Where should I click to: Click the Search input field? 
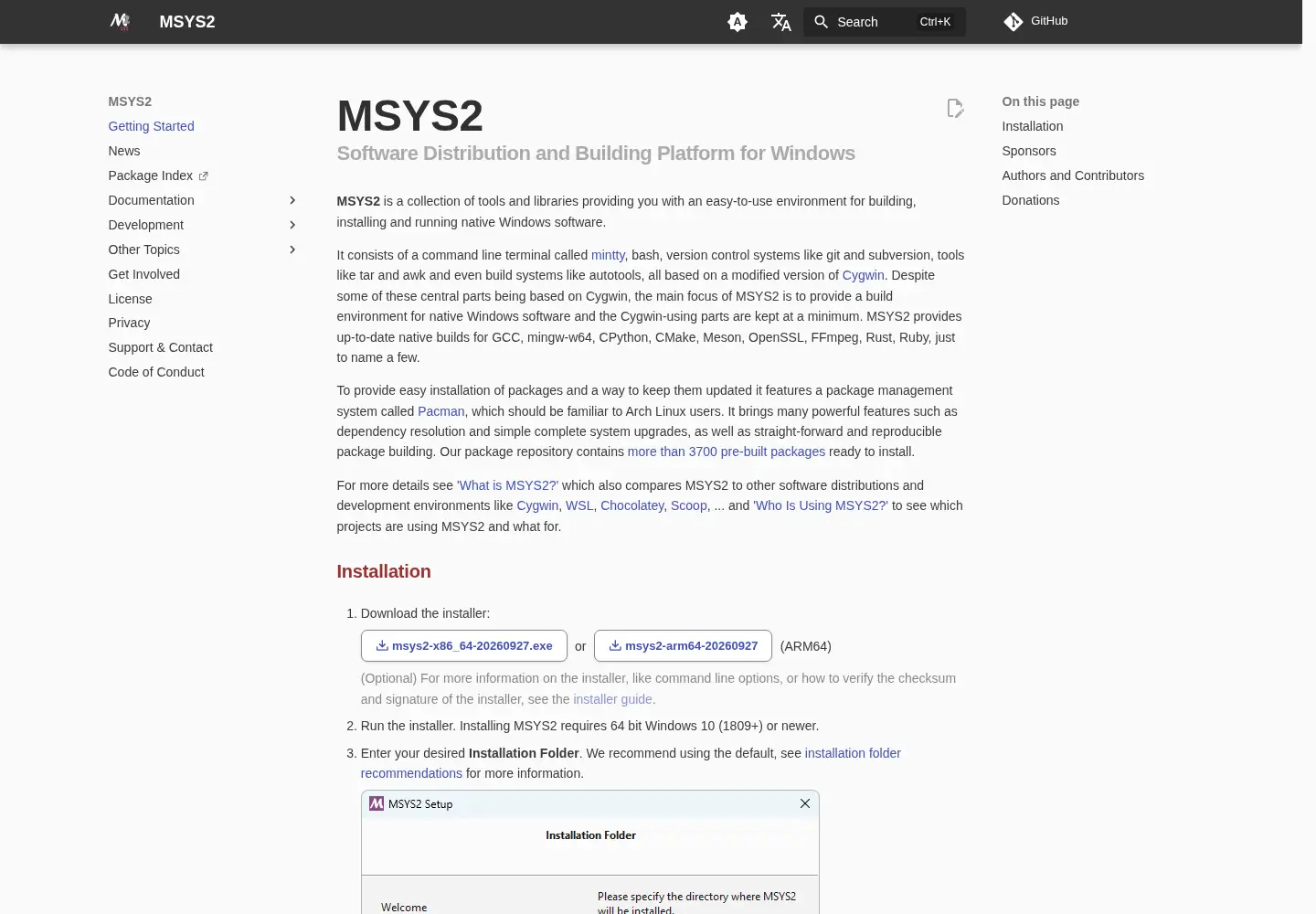pos(884,22)
